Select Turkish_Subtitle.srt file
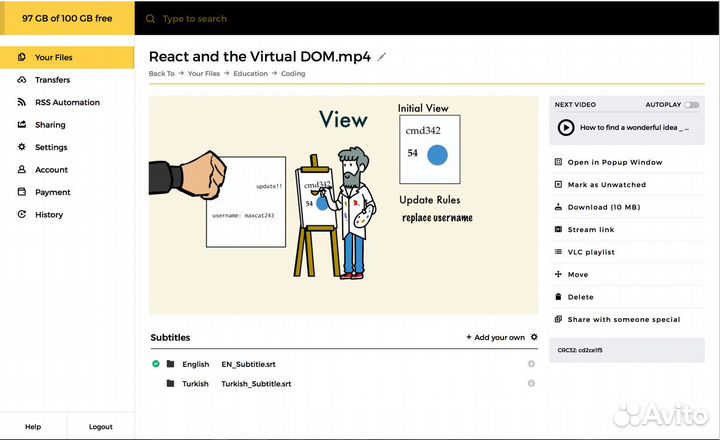This screenshot has width=720, height=440. click(256, 383)
